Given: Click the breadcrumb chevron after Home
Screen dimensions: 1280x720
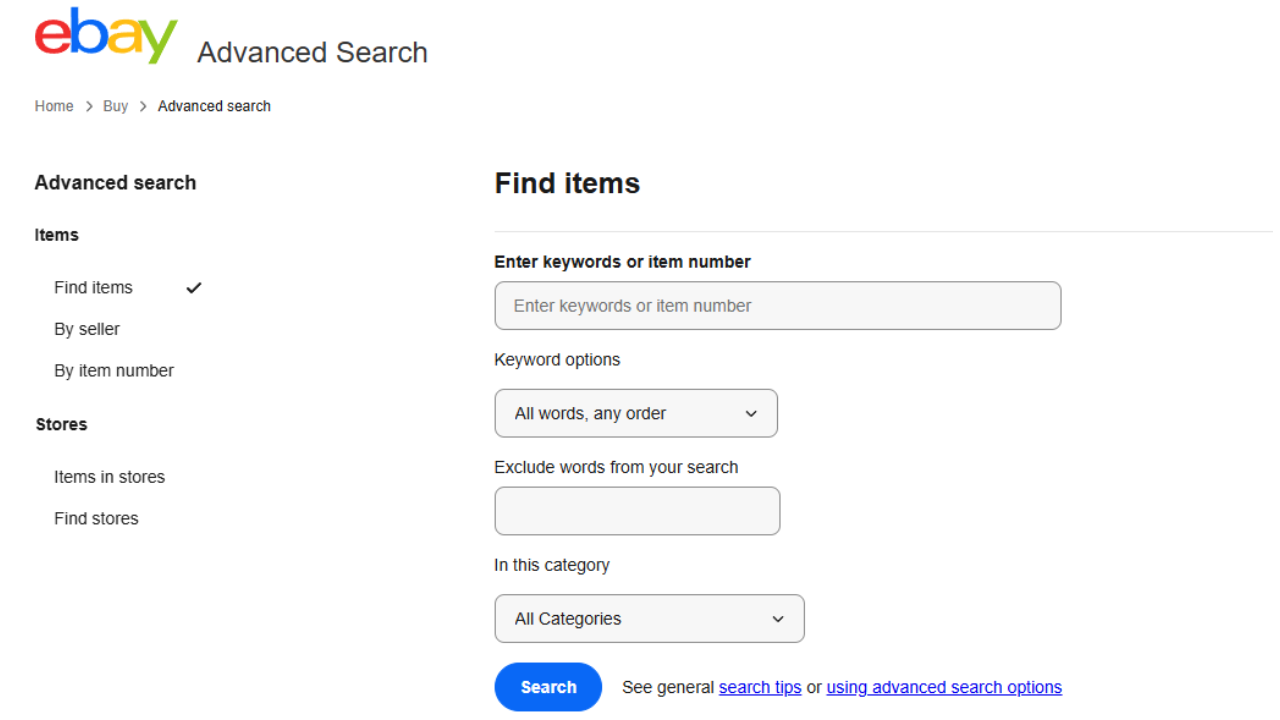Looking at the screenshot, I should coord(88,106).
